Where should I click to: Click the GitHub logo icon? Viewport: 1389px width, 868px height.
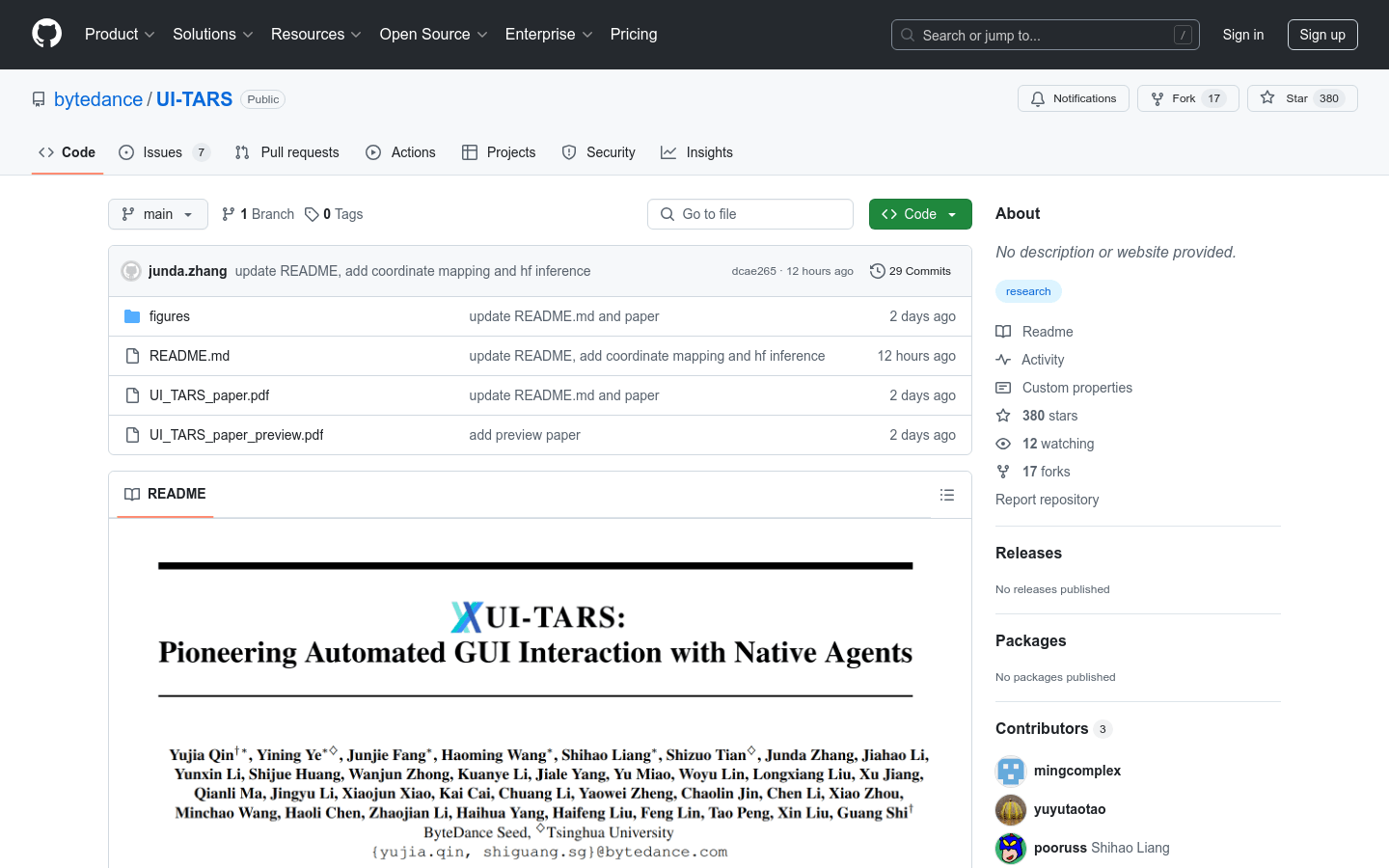pos(46,34)
